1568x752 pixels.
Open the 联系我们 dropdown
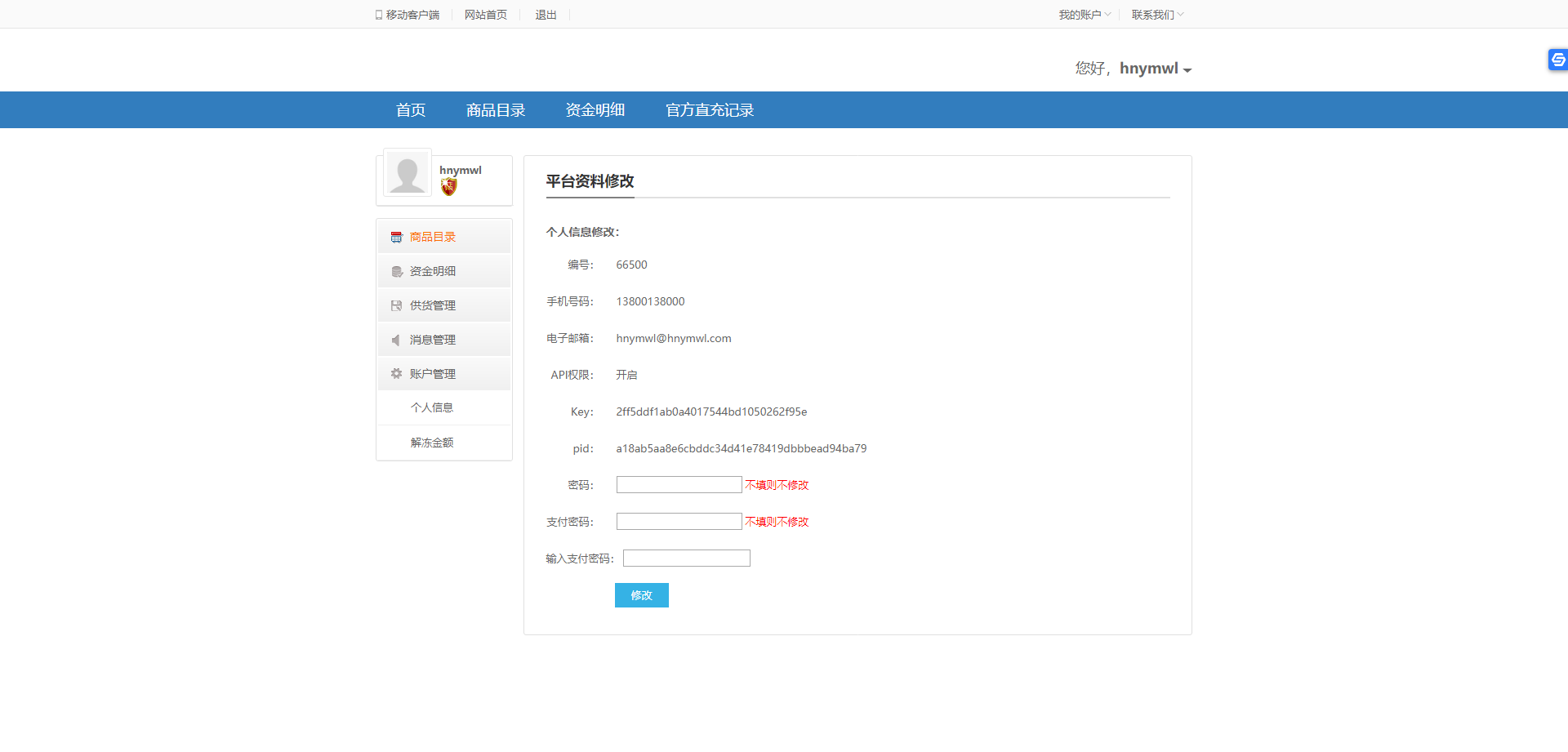[x=1157, y=15]
